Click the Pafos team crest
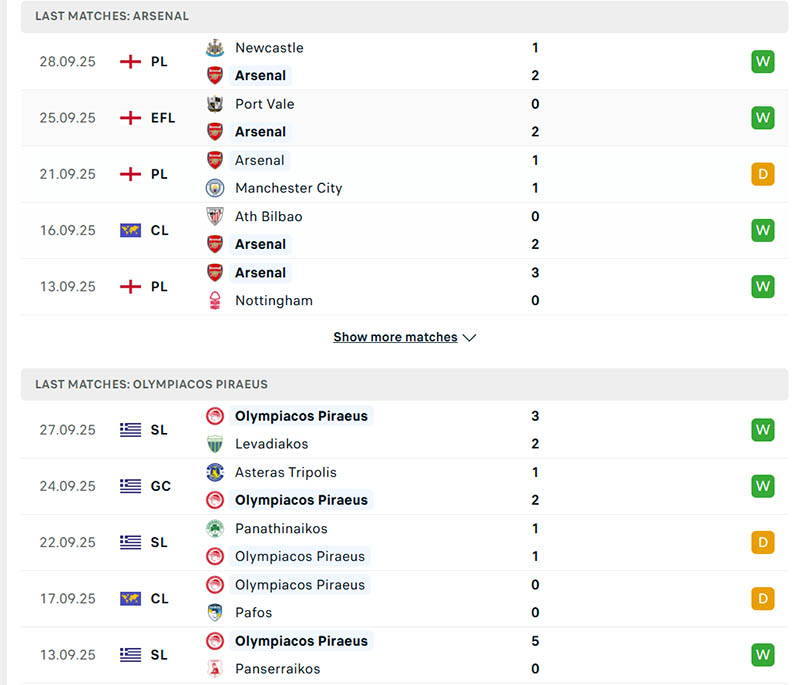The image size is (800, 685). (215, 612)
